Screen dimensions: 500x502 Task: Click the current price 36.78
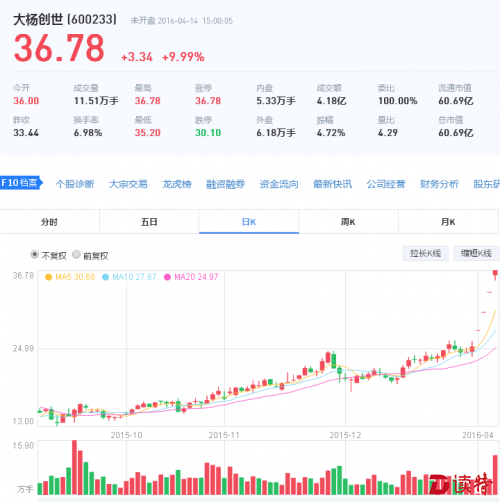coord(59,48)
